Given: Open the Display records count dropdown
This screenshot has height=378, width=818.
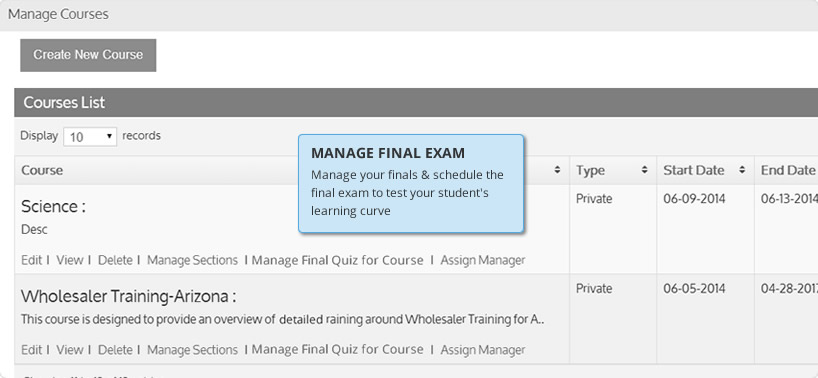Looking at the screenshot, I should coord(90,137).
